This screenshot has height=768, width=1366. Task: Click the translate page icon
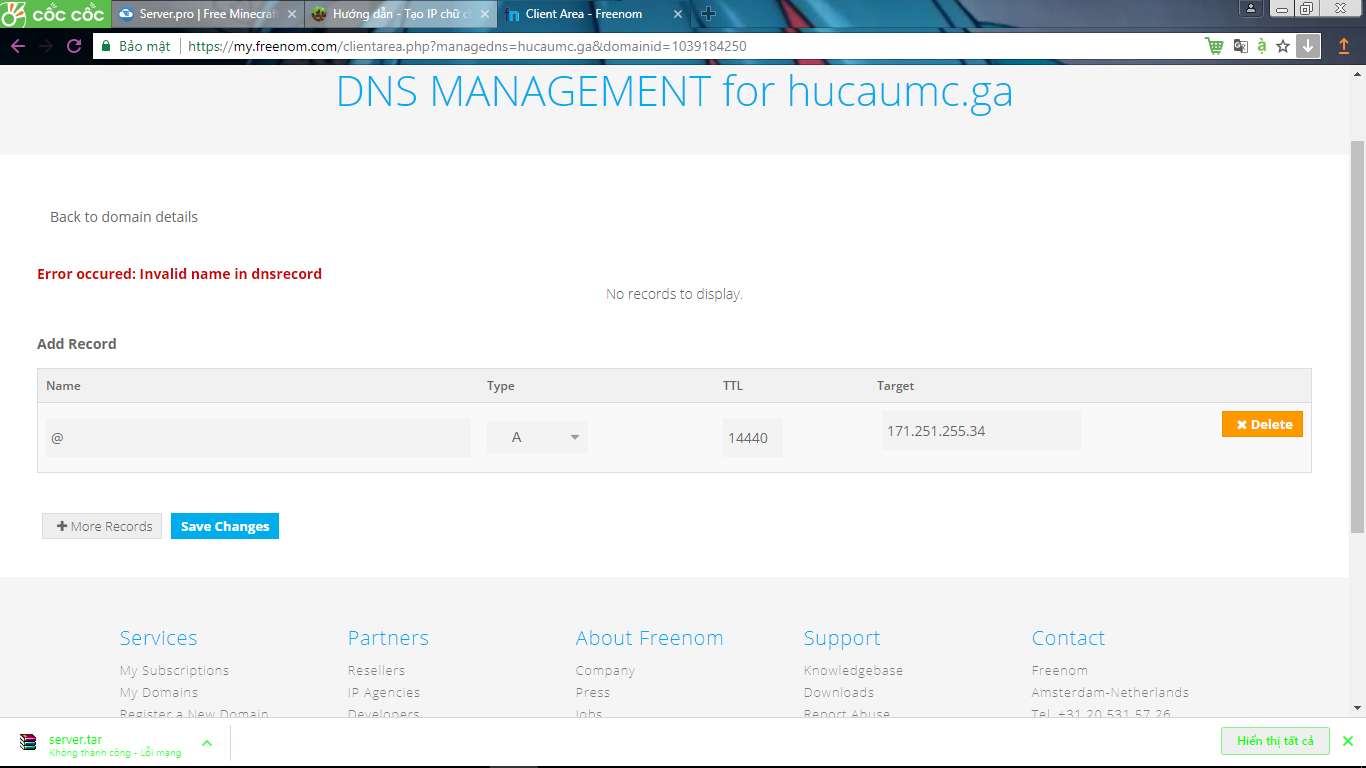[x=1241, y=46]
